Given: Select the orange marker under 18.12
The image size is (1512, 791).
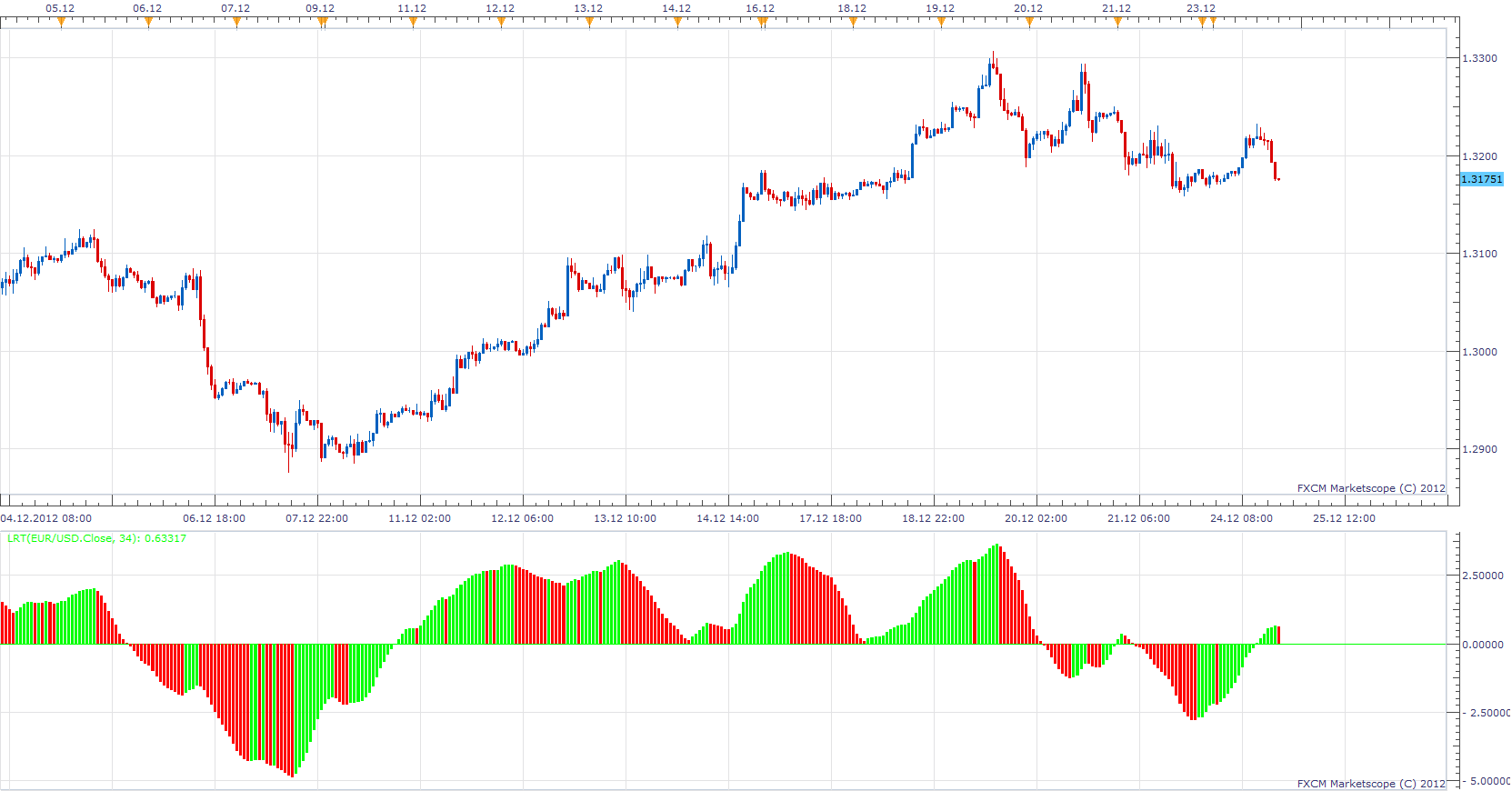Looking at the screenshot, I should [853, 22].
